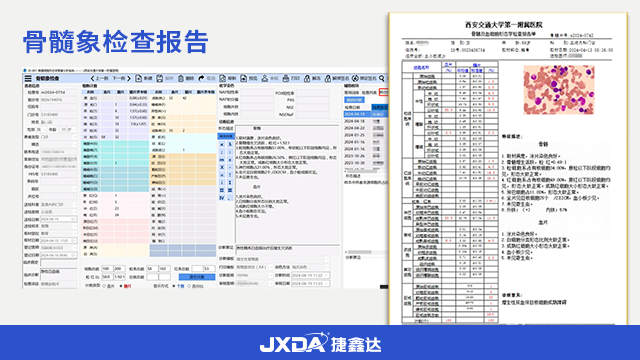The image size is (640, 360).
Task: Click the IV grade button beside description
Action: [x=222, y=198]
